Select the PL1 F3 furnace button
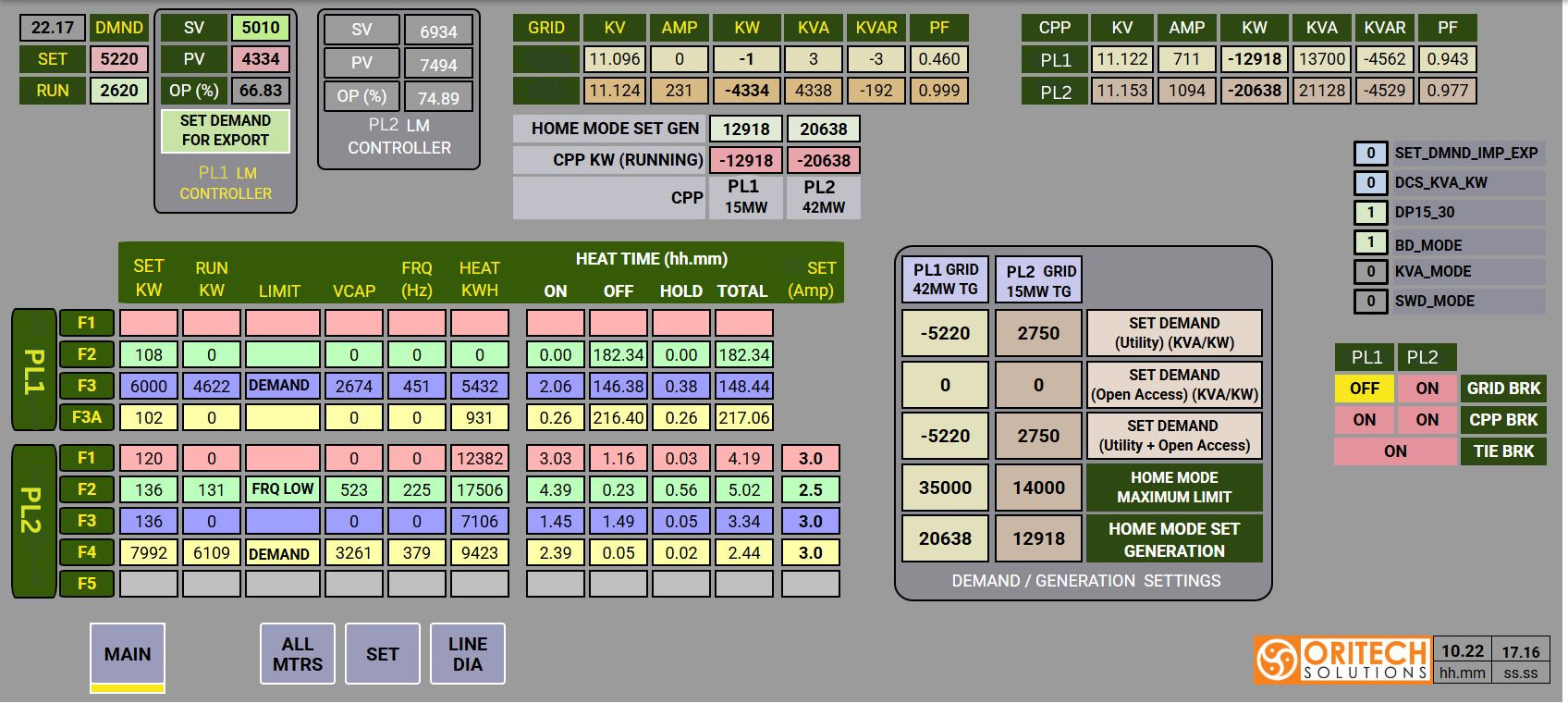1568x704 pixels. (x=86, y=386)
